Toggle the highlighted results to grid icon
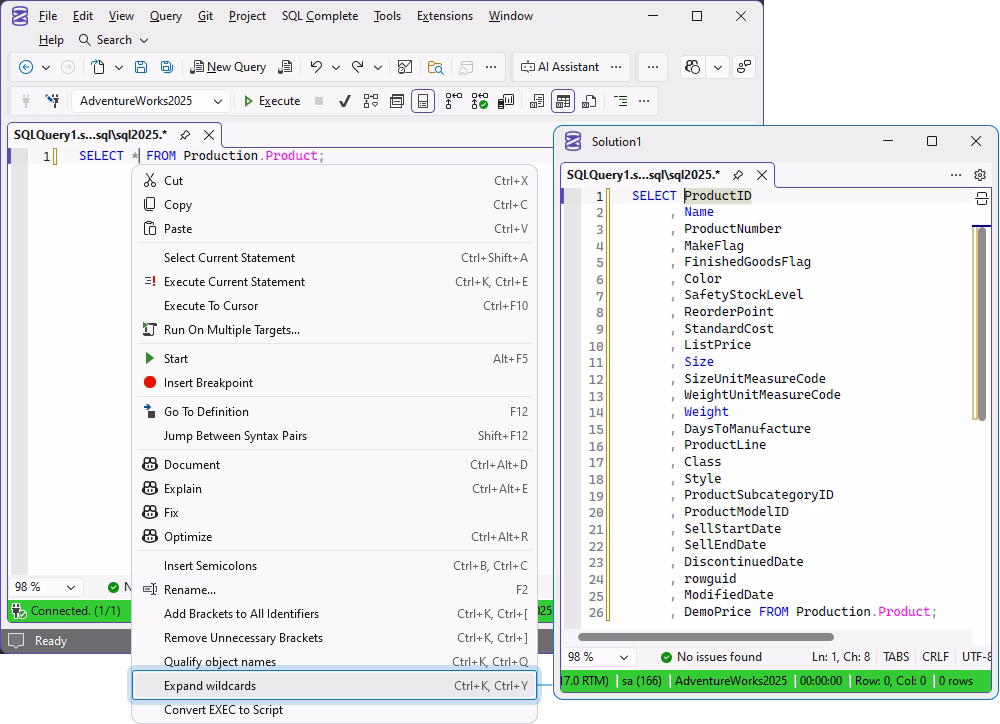The height and width of the screenshot is (724, 1000). (562, 101)
